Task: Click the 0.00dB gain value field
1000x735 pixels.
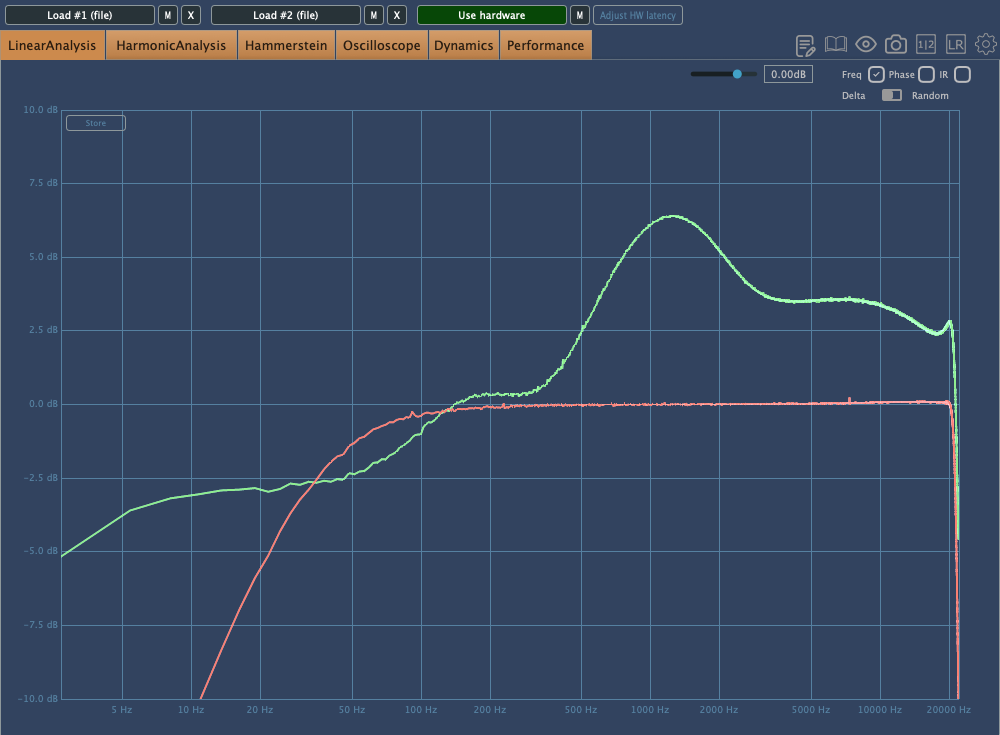Action: pos(789,74)
